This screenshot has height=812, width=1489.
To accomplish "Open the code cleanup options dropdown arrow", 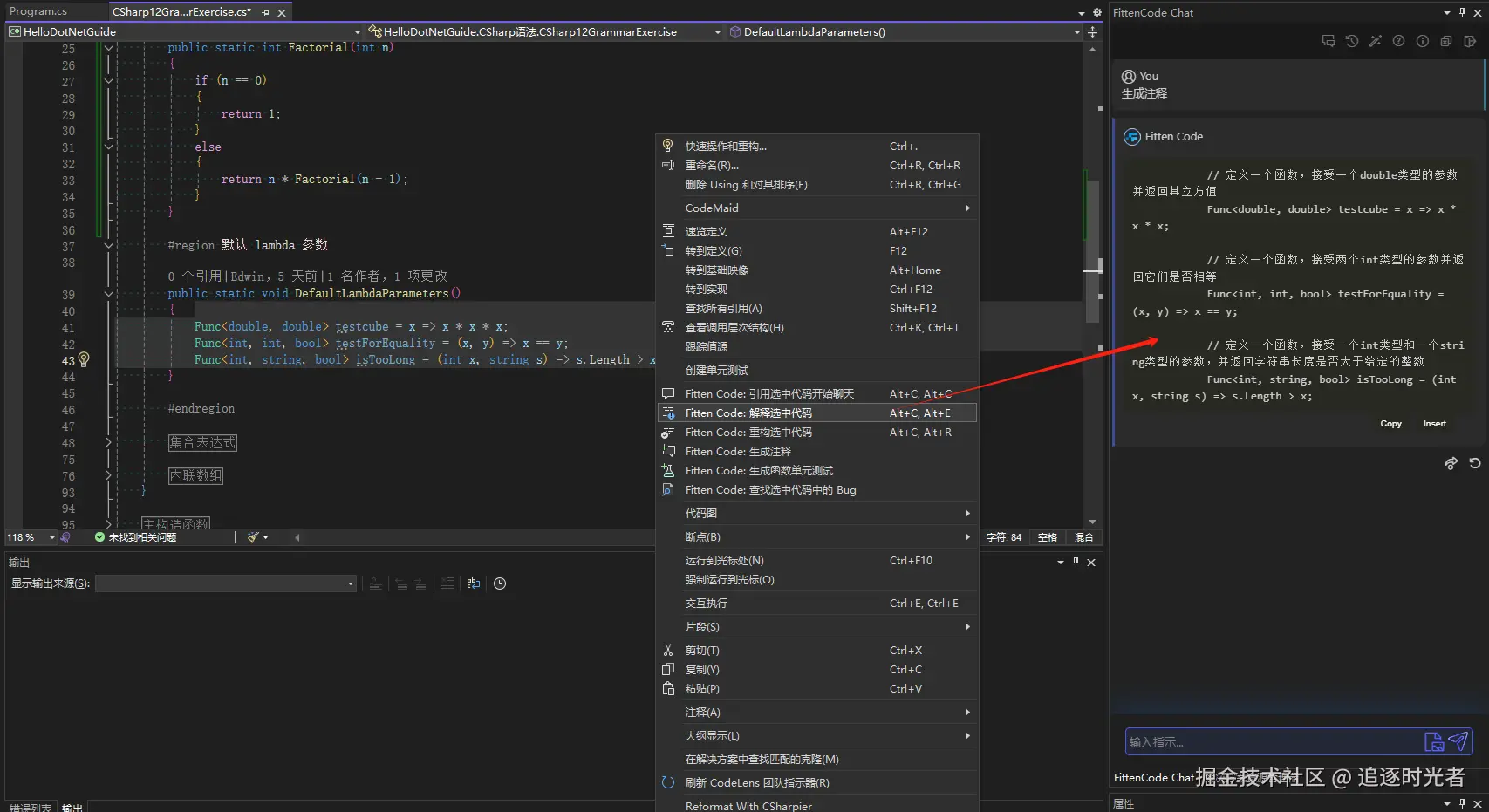I will [265, 537].
